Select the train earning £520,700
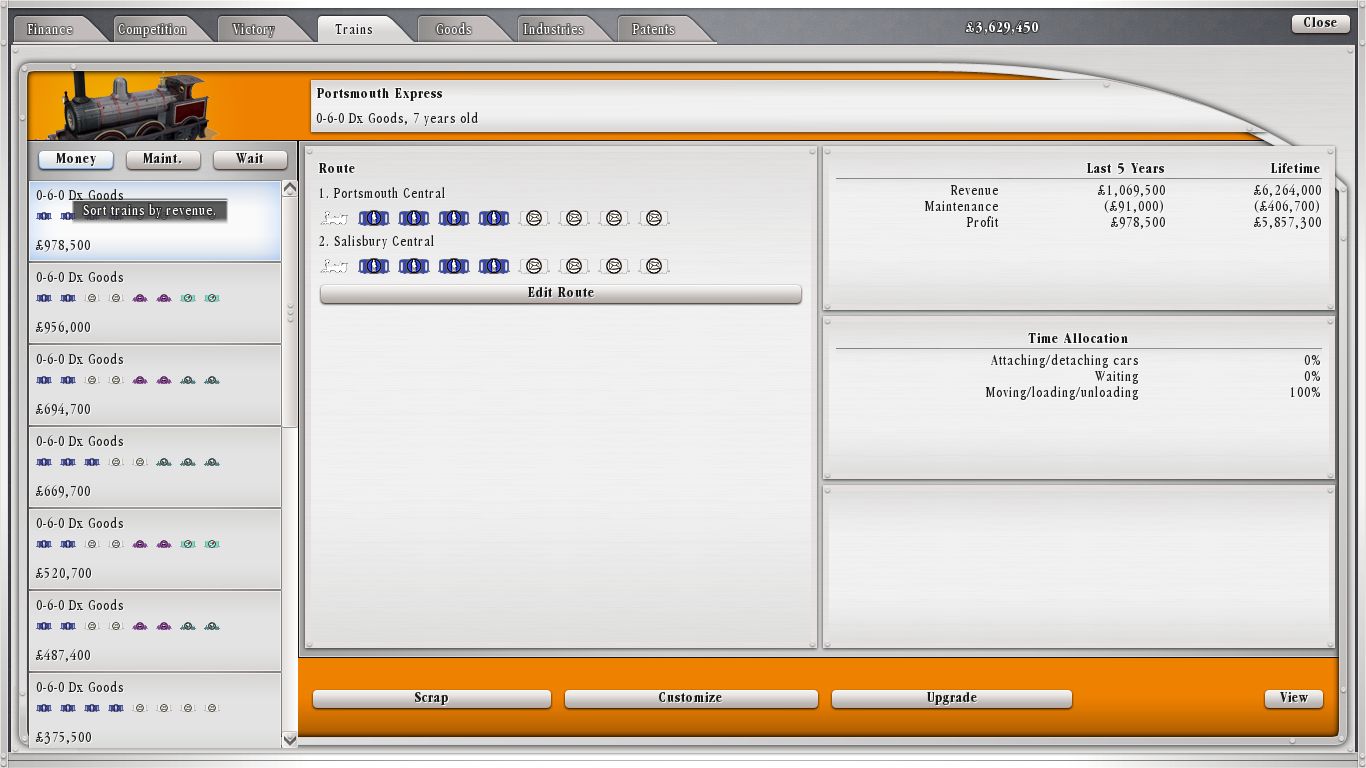1366x768 pixels. tap(155, 549)
